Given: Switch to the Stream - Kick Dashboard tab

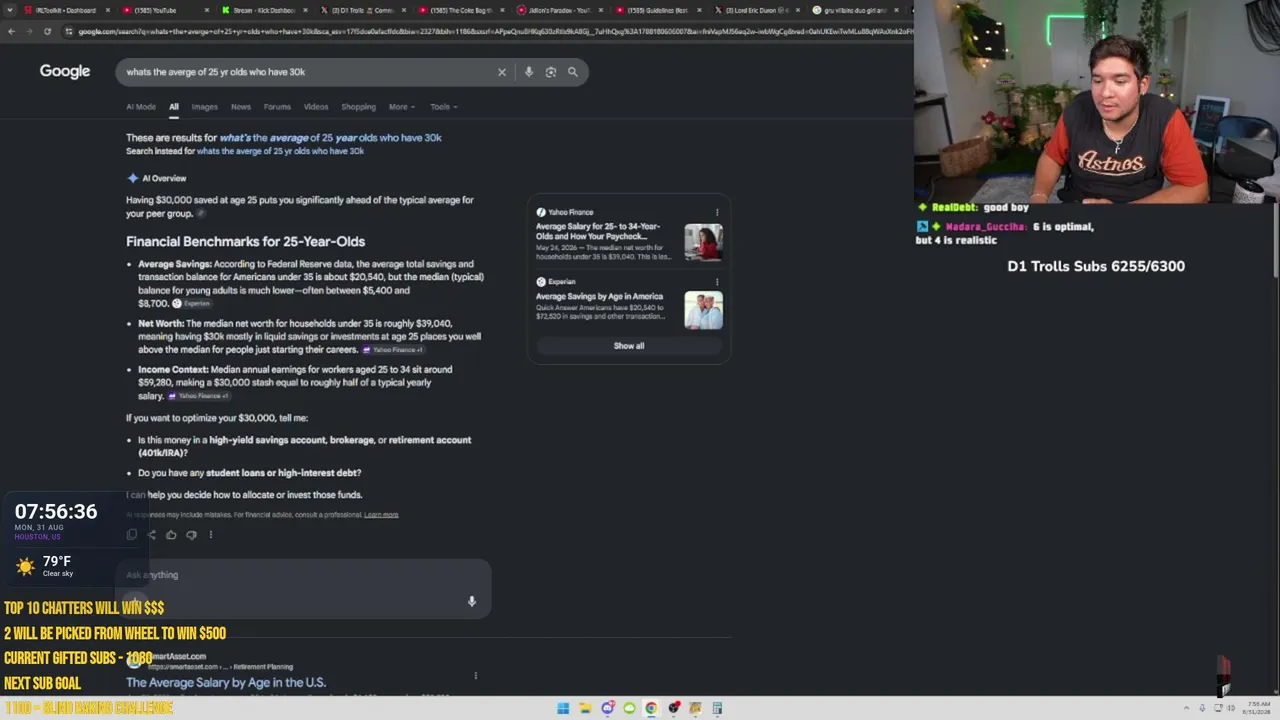Looking at the screenshot, I should [263, 10].
